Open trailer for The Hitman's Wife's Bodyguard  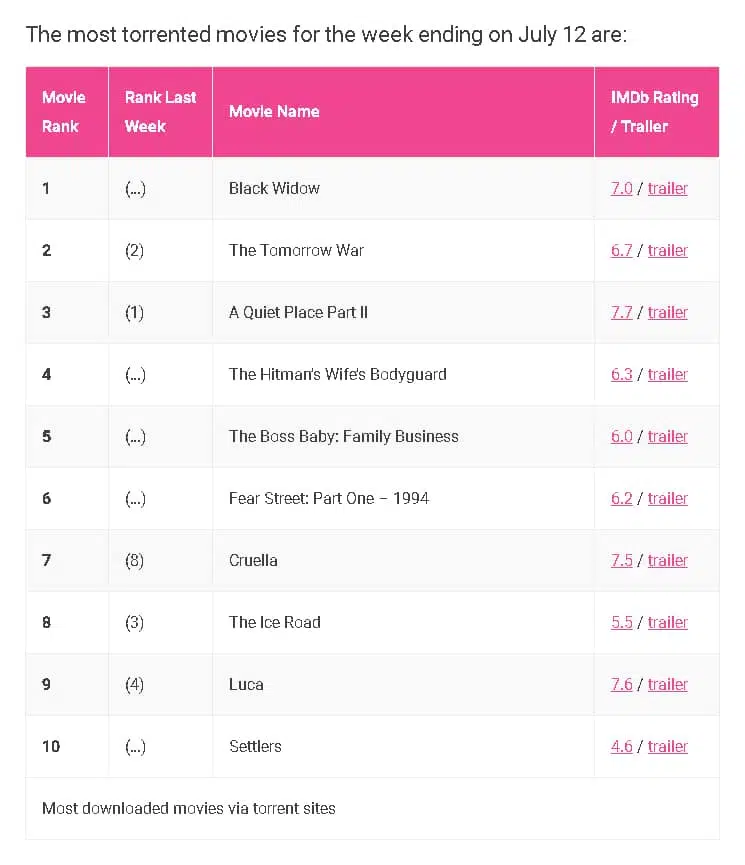(x=668, y=375)
